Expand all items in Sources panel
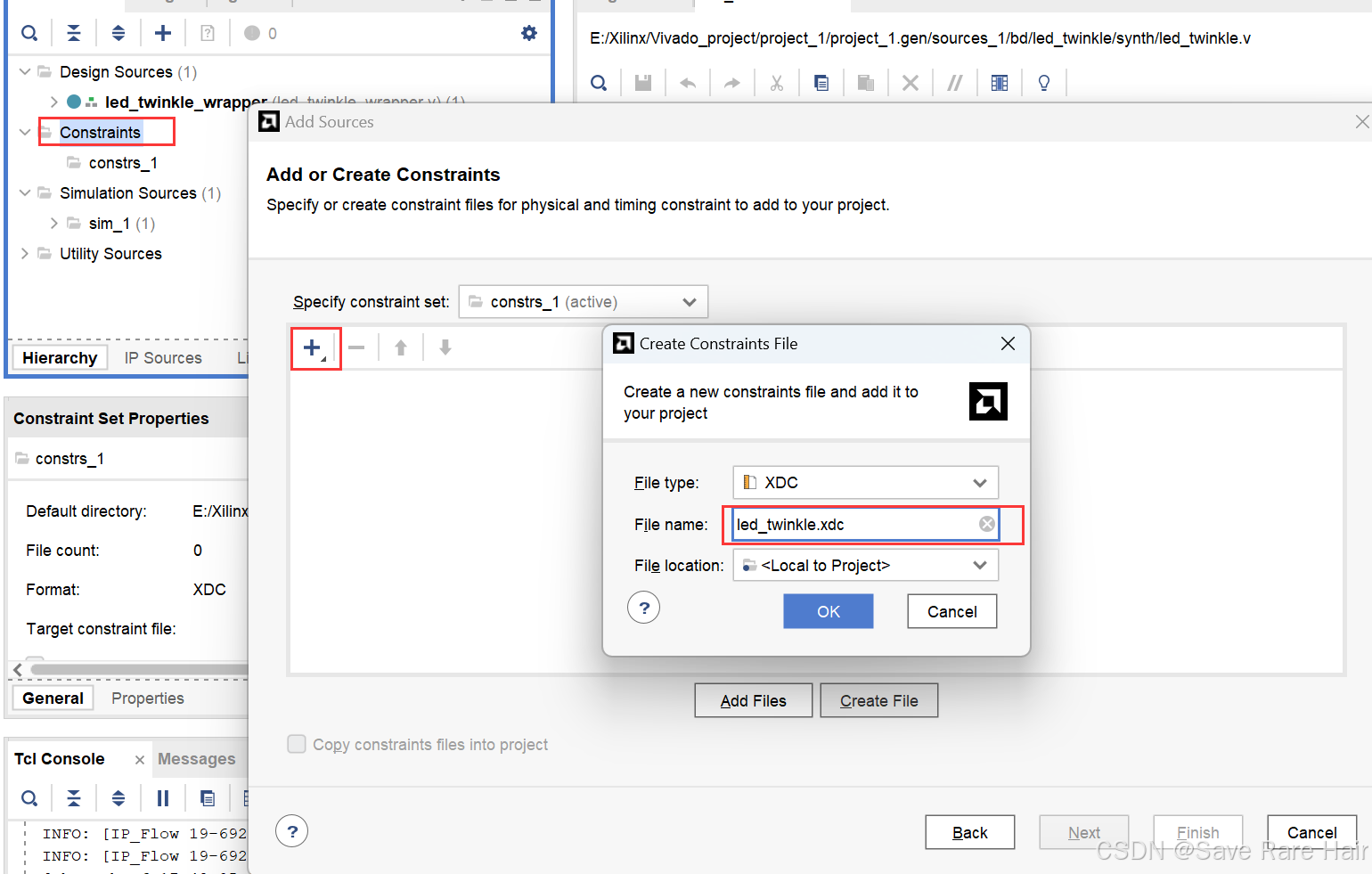Viewport: 1372px width, 874px height. (118, 33)
